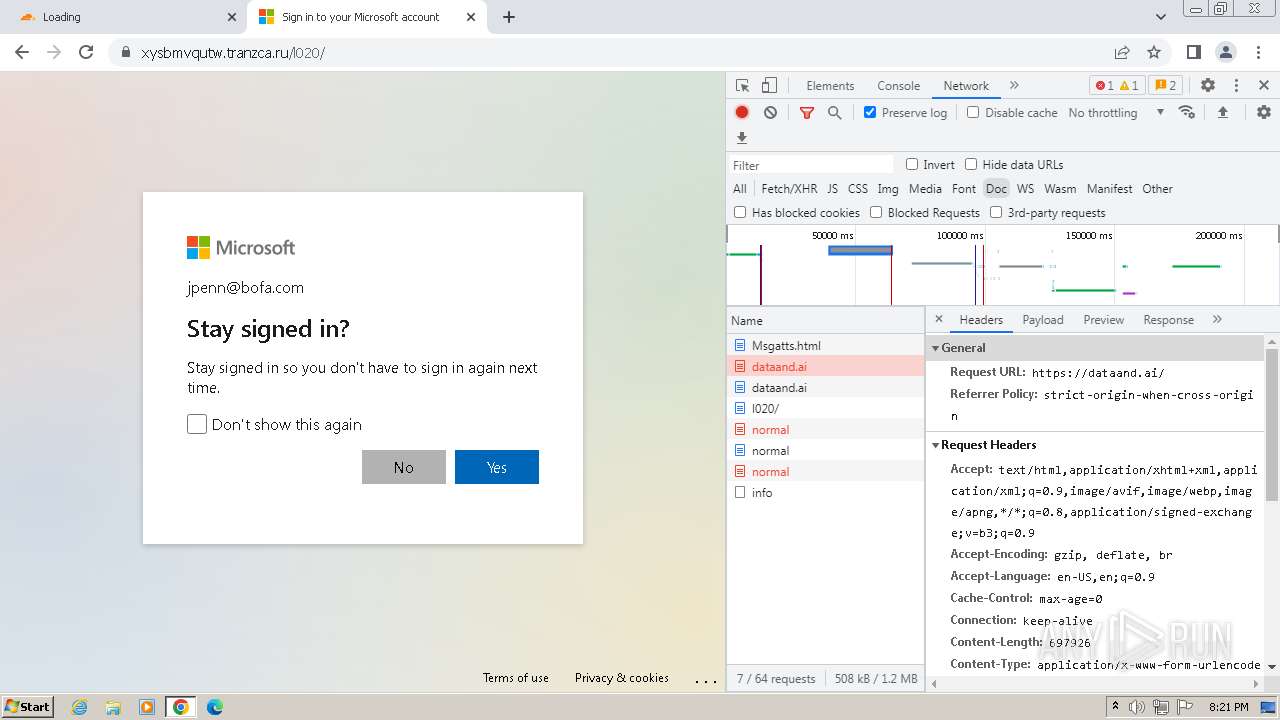
Task: Open the Chrome profile avatar
Action: coord(1225,52)
